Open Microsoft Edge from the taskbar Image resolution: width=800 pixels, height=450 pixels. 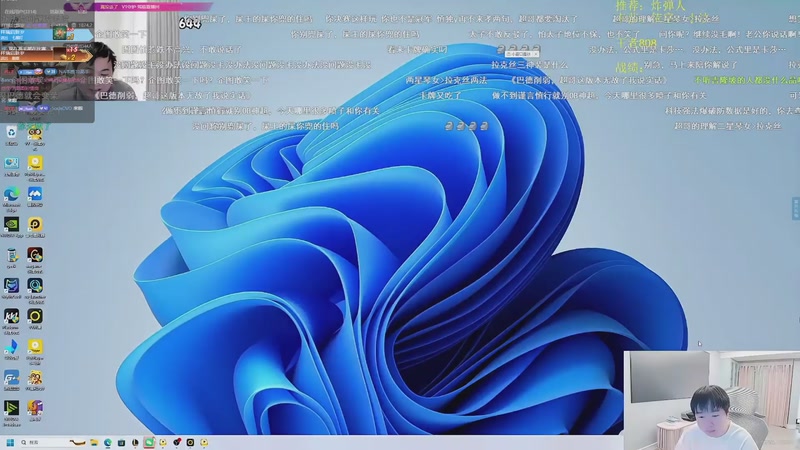click(x=108, y=442)
